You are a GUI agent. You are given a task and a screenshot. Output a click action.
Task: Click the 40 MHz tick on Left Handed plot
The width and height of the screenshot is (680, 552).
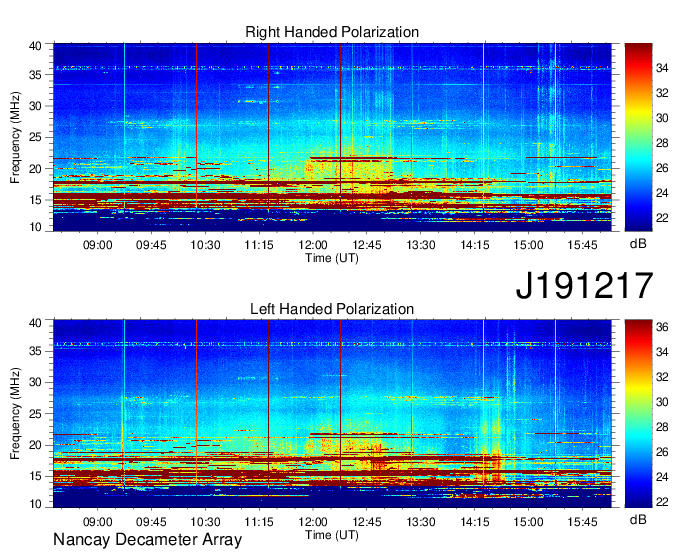pos(35,322)
